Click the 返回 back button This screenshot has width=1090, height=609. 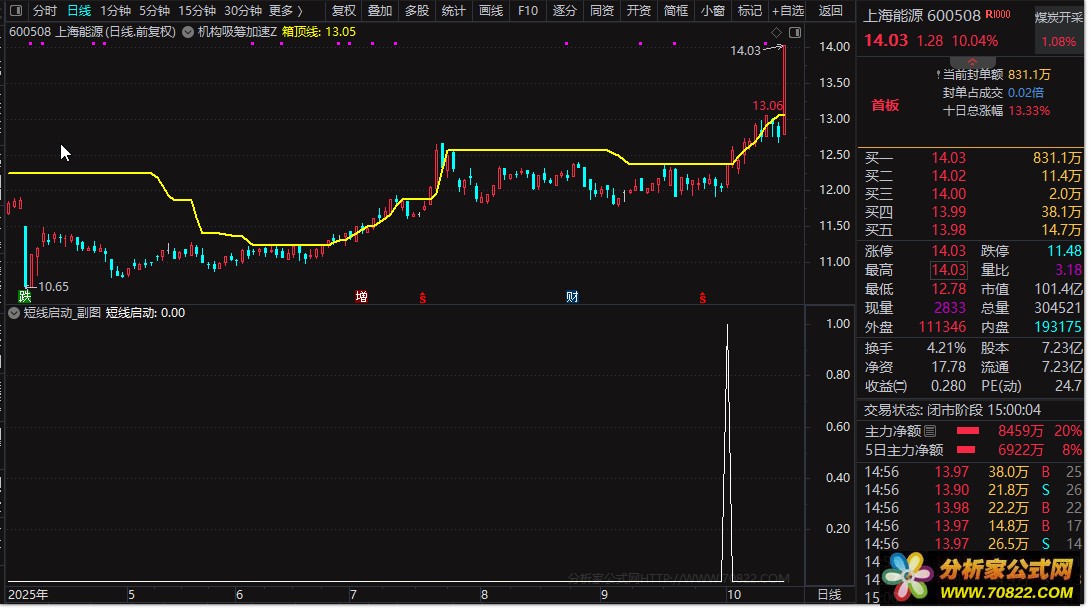coord(830,11)
